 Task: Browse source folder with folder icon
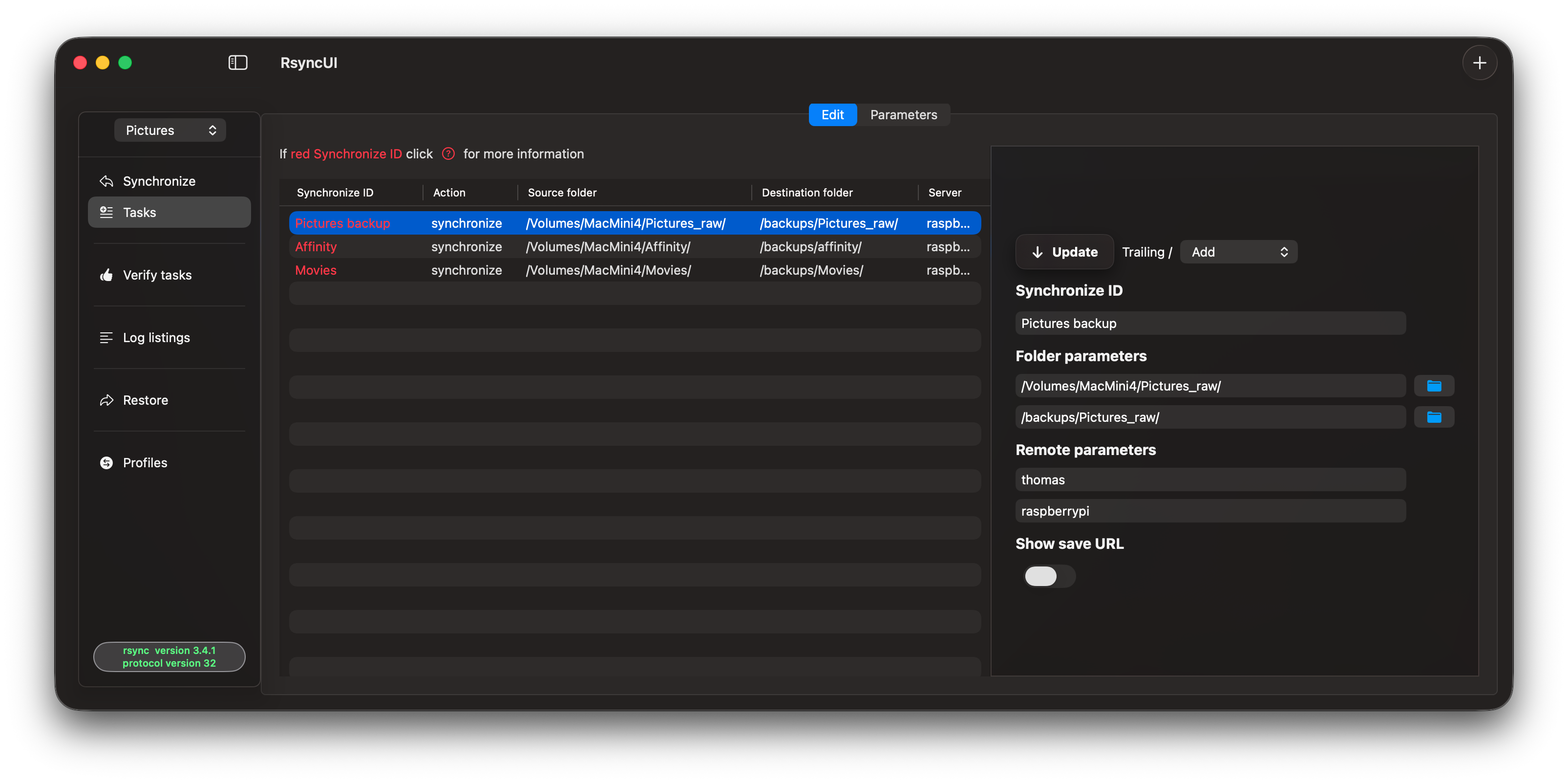[1434, 386]
